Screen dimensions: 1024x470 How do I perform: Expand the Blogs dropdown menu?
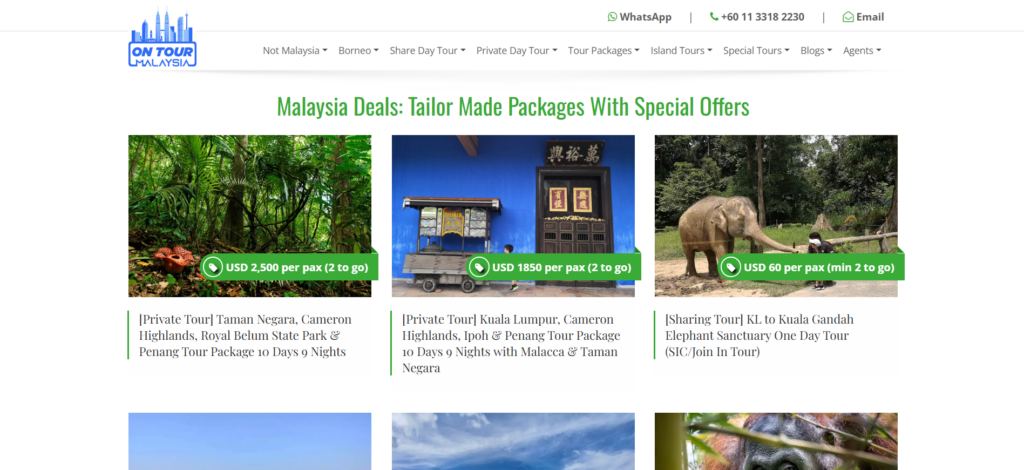click(x=816, y=50)
